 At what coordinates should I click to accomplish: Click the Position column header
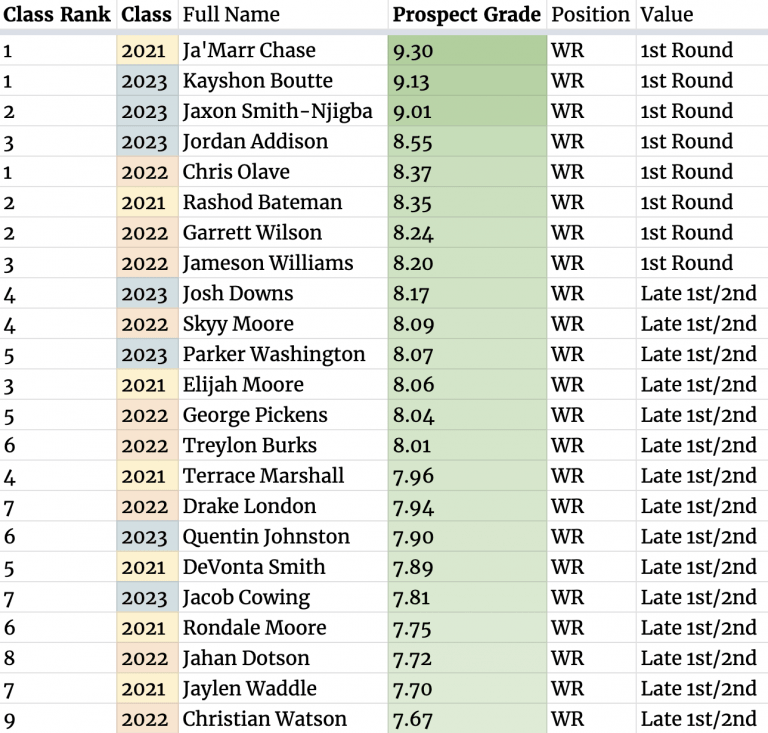pyautogui.click(x=591, y=15)
